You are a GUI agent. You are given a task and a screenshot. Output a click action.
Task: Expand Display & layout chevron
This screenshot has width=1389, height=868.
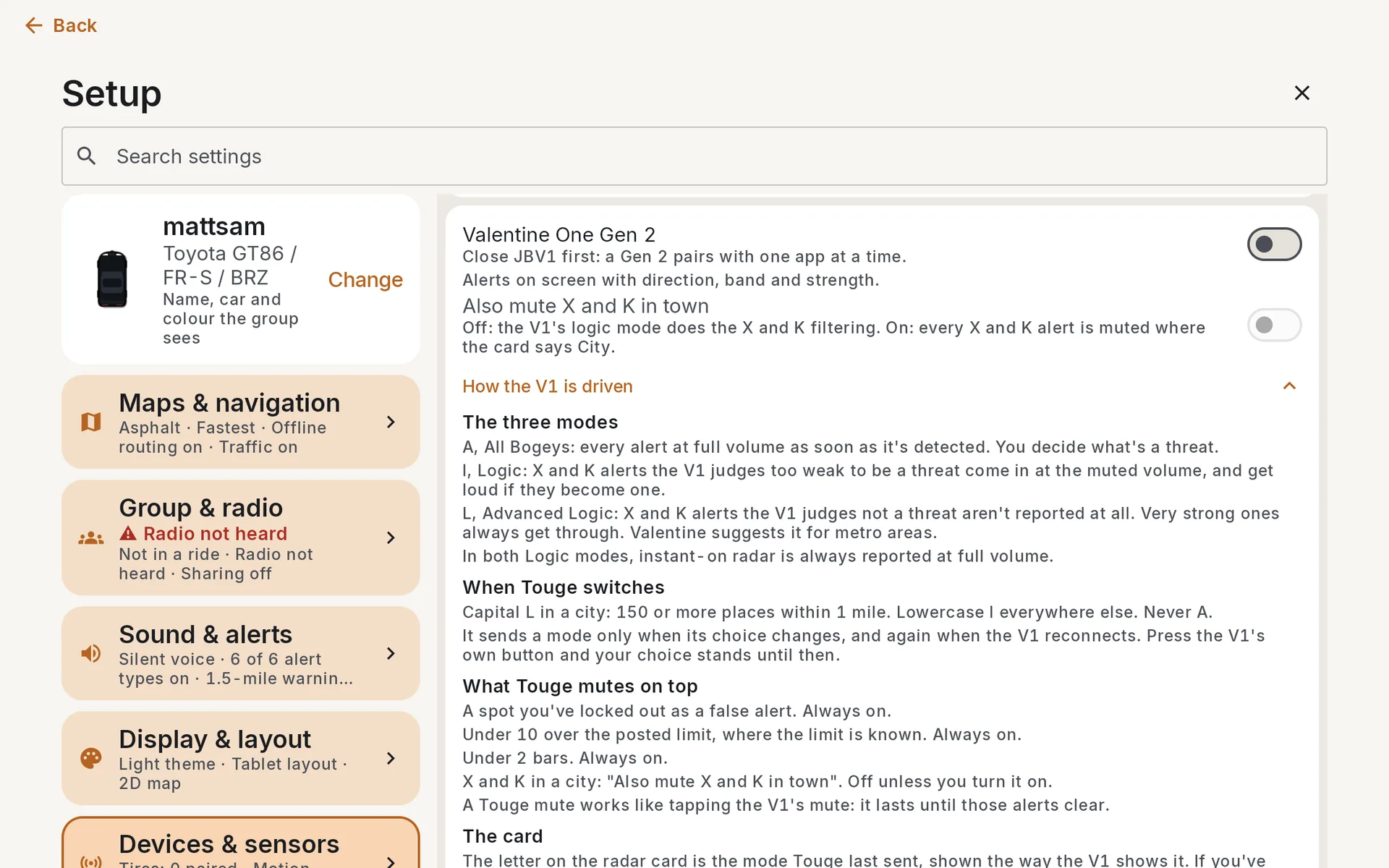tap(391, 758)
